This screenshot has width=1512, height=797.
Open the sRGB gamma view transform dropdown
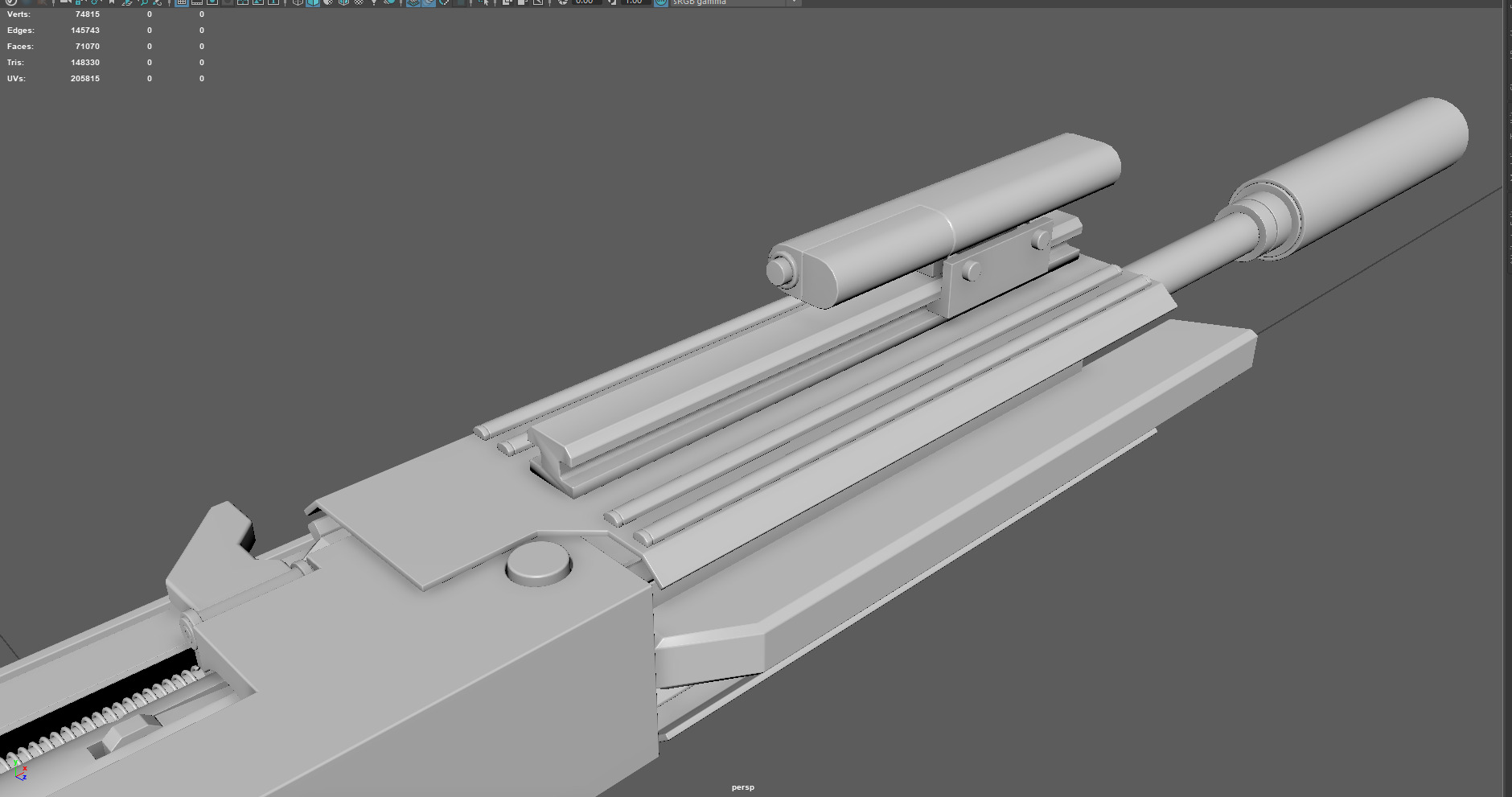coord(736,2)
